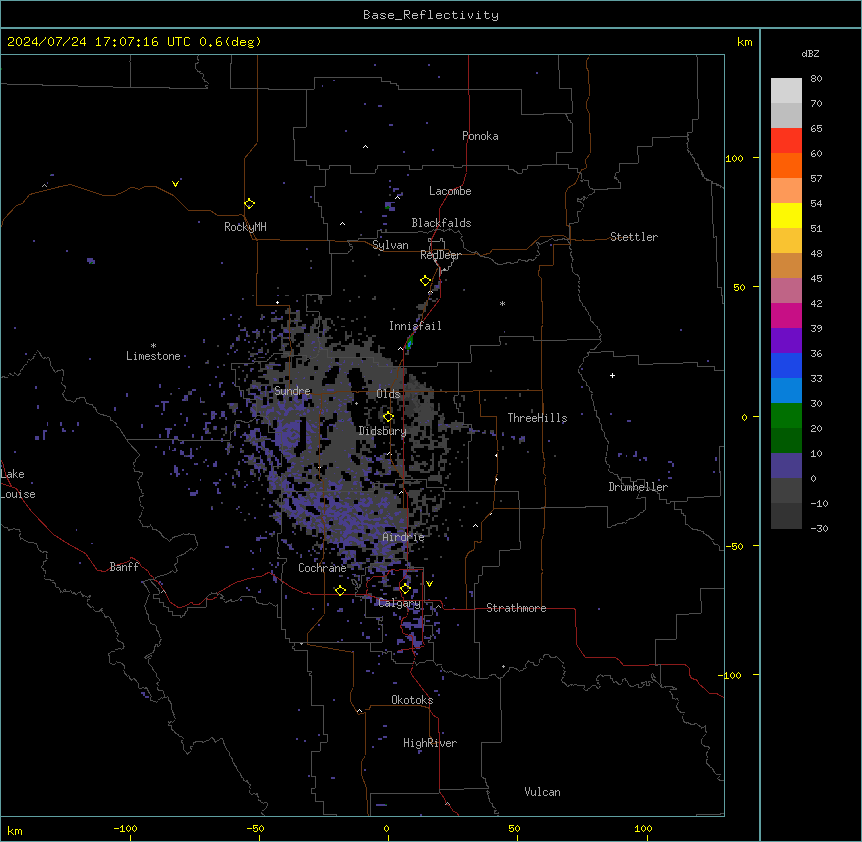
Task: Click the Airdrie city label
Action: click(x=403, y=537)
